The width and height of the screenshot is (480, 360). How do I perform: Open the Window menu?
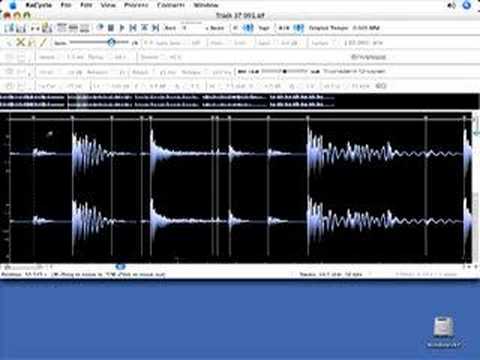206,5
